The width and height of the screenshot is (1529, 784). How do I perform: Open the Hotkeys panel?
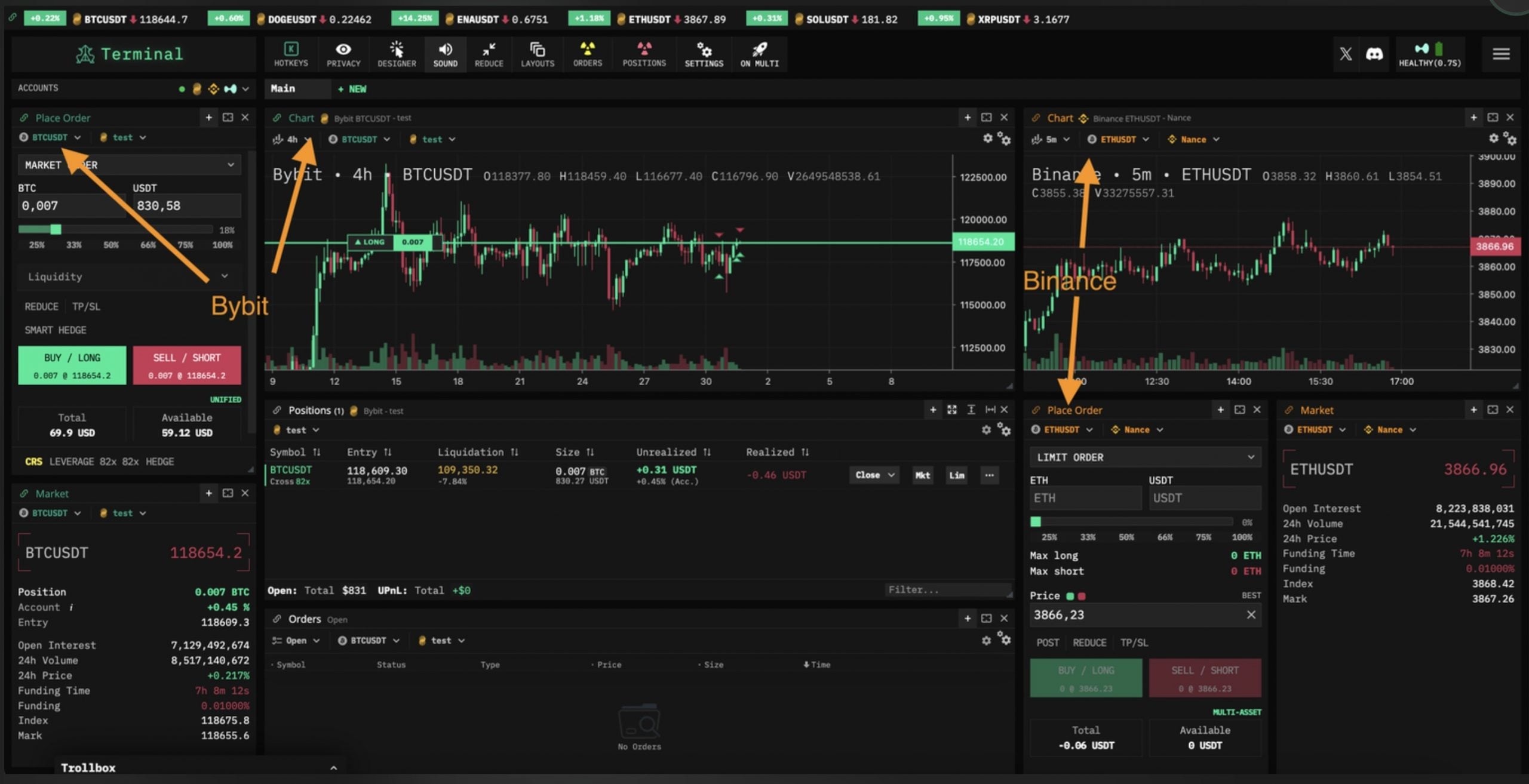tap(291, 54)
